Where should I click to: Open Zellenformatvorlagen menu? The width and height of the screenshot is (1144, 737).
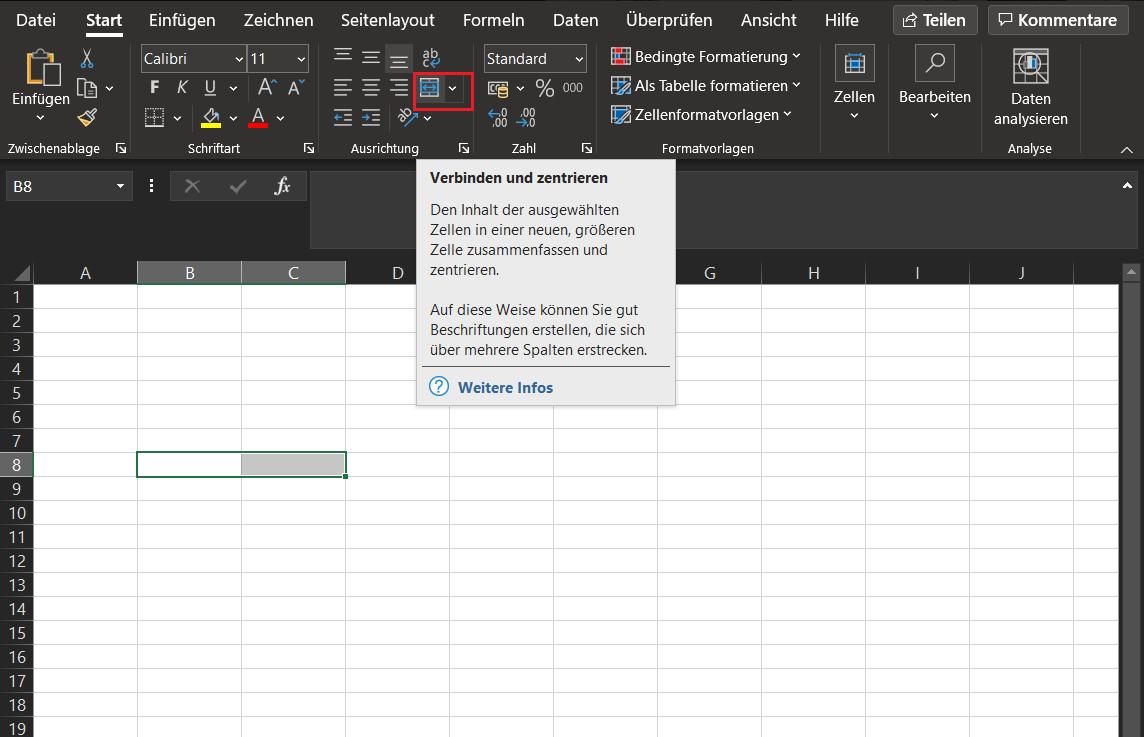(701, 115)
